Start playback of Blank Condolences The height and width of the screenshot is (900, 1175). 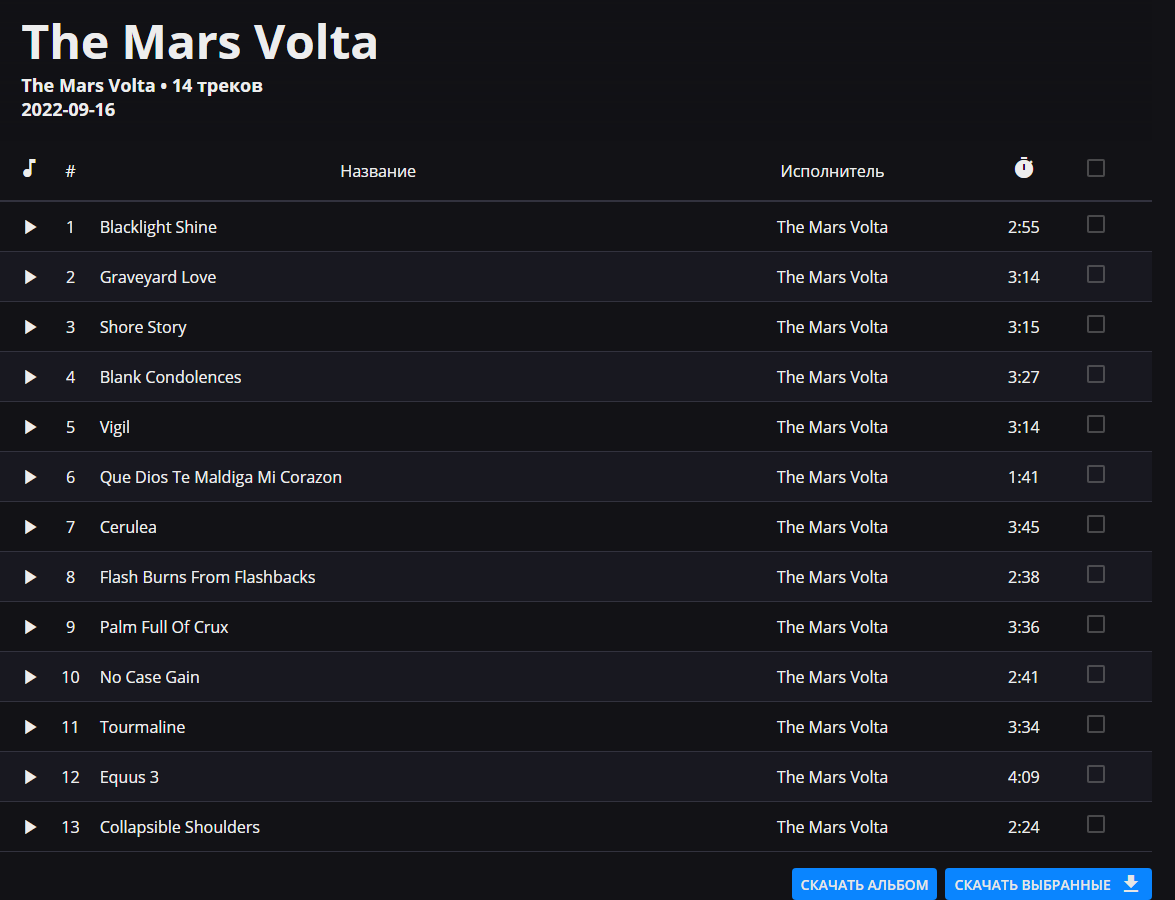(30, 377)
